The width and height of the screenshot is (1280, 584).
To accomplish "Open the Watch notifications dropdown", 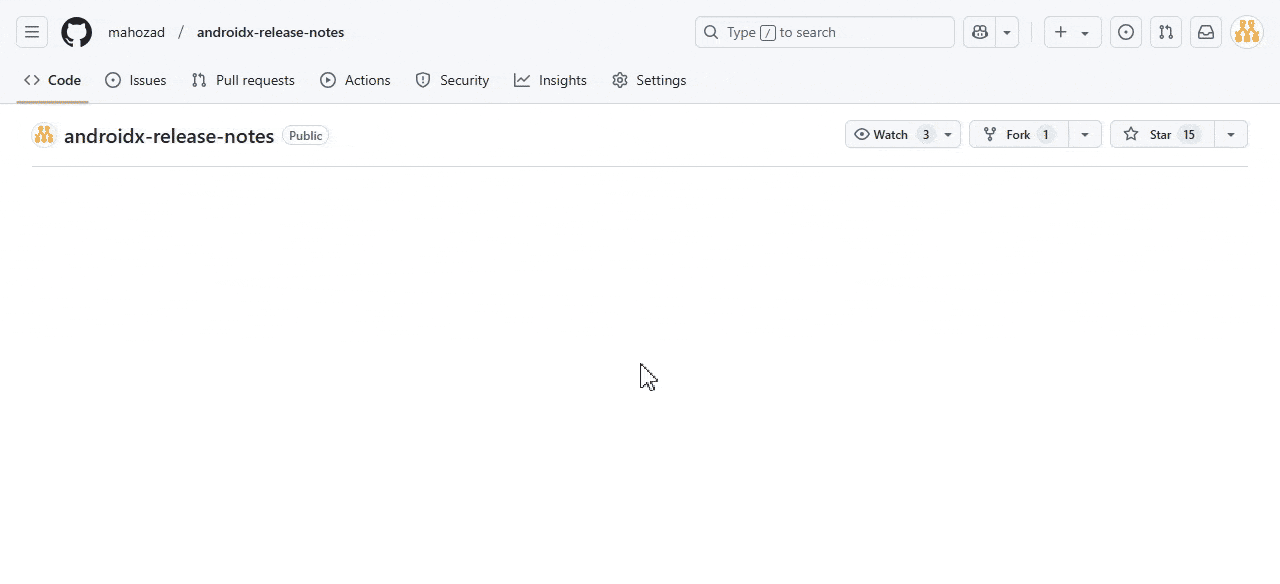I will [903, 134].
